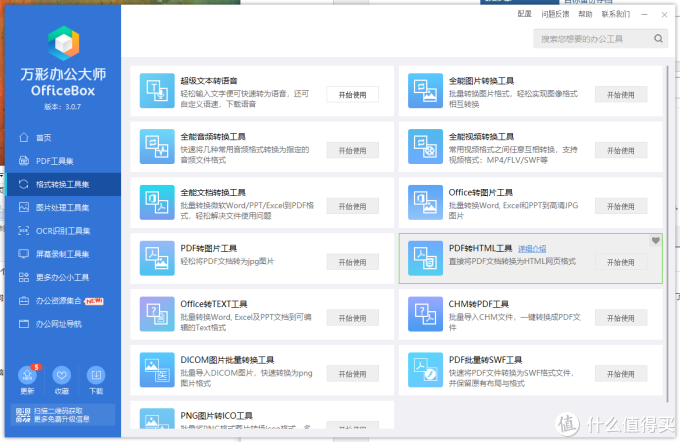680x442 pixels.
Task: Open 帮助 in top menu
Action: (585, 14)
